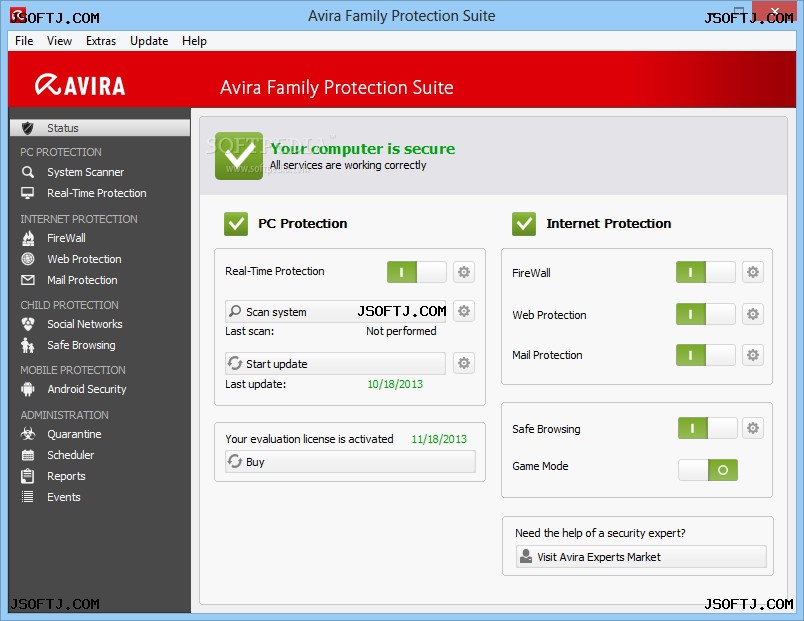Select Safe Browsing label in sidebar

[x=82, y=345]
